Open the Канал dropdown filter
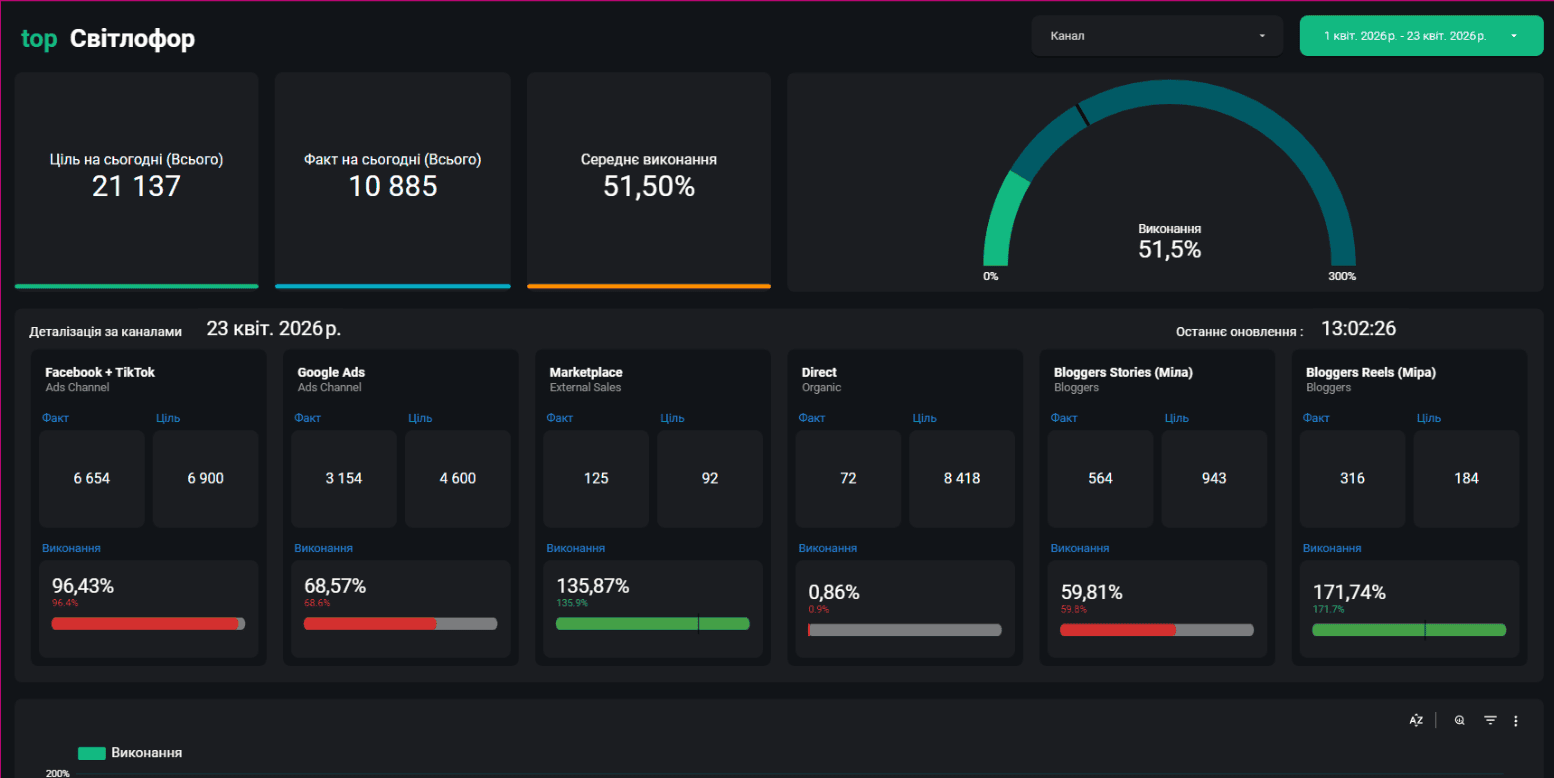The width and height of the screenshot is (1554, 778). tap(1157, 36)
